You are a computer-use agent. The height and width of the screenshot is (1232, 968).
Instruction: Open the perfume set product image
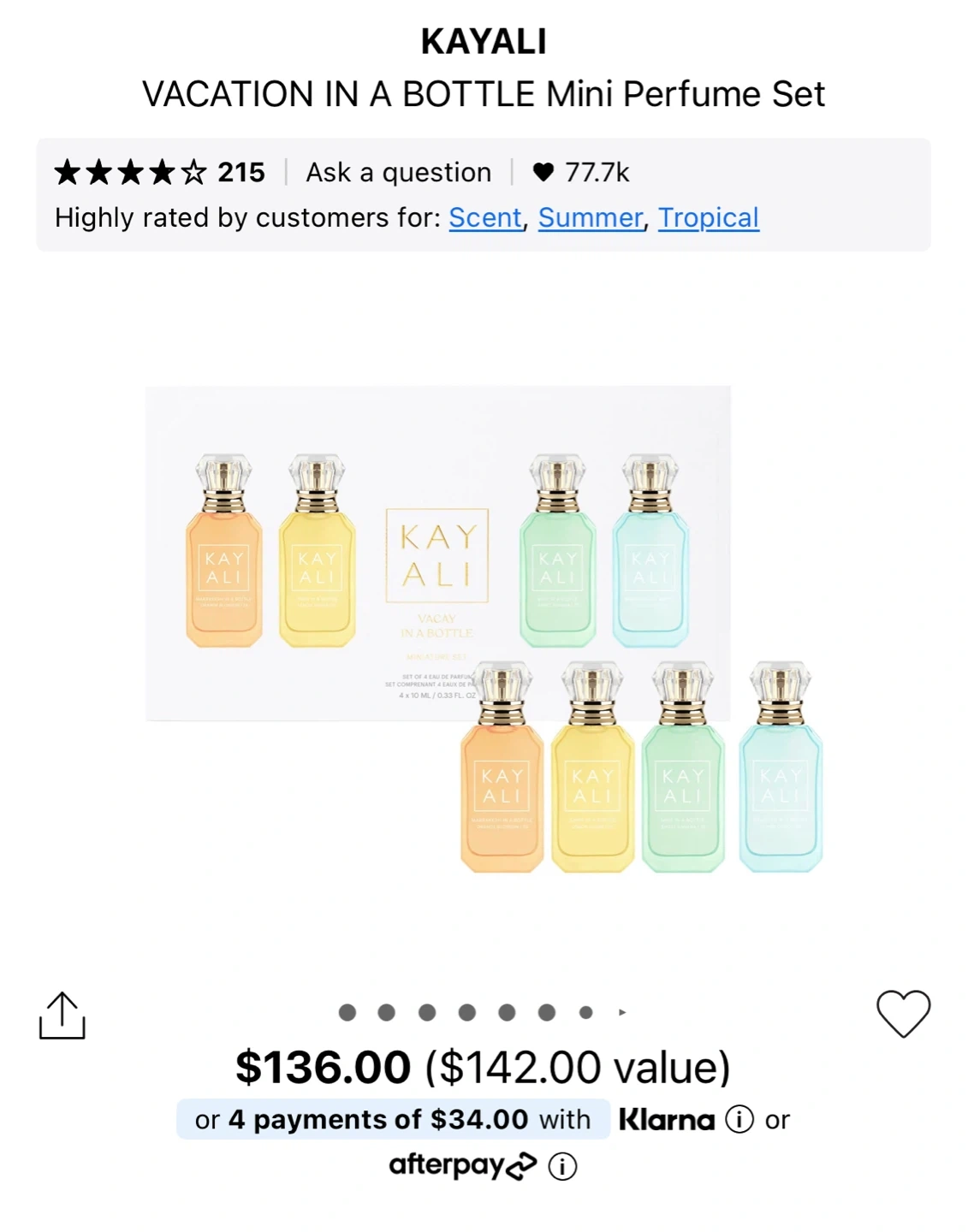(x=484, y=630)
